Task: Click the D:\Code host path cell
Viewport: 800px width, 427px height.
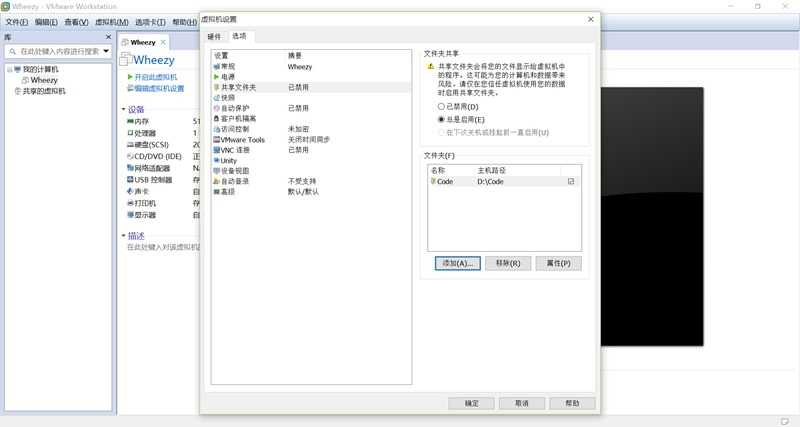Action: point(491,182)
